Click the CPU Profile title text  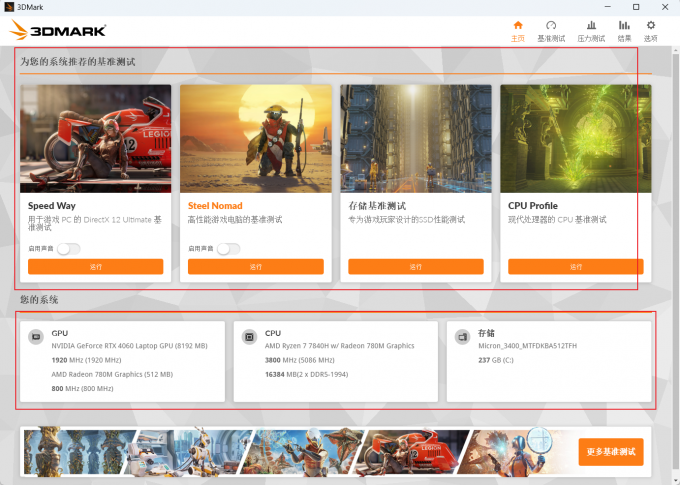pos(533,206)
